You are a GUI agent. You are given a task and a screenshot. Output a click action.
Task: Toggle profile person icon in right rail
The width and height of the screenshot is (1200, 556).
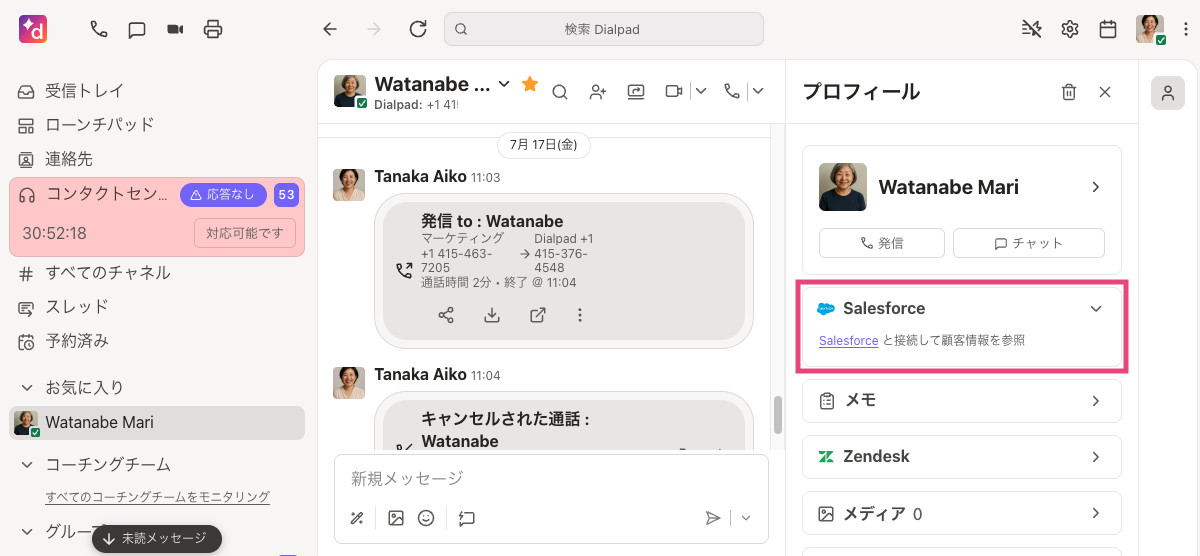click(1168, 94)
